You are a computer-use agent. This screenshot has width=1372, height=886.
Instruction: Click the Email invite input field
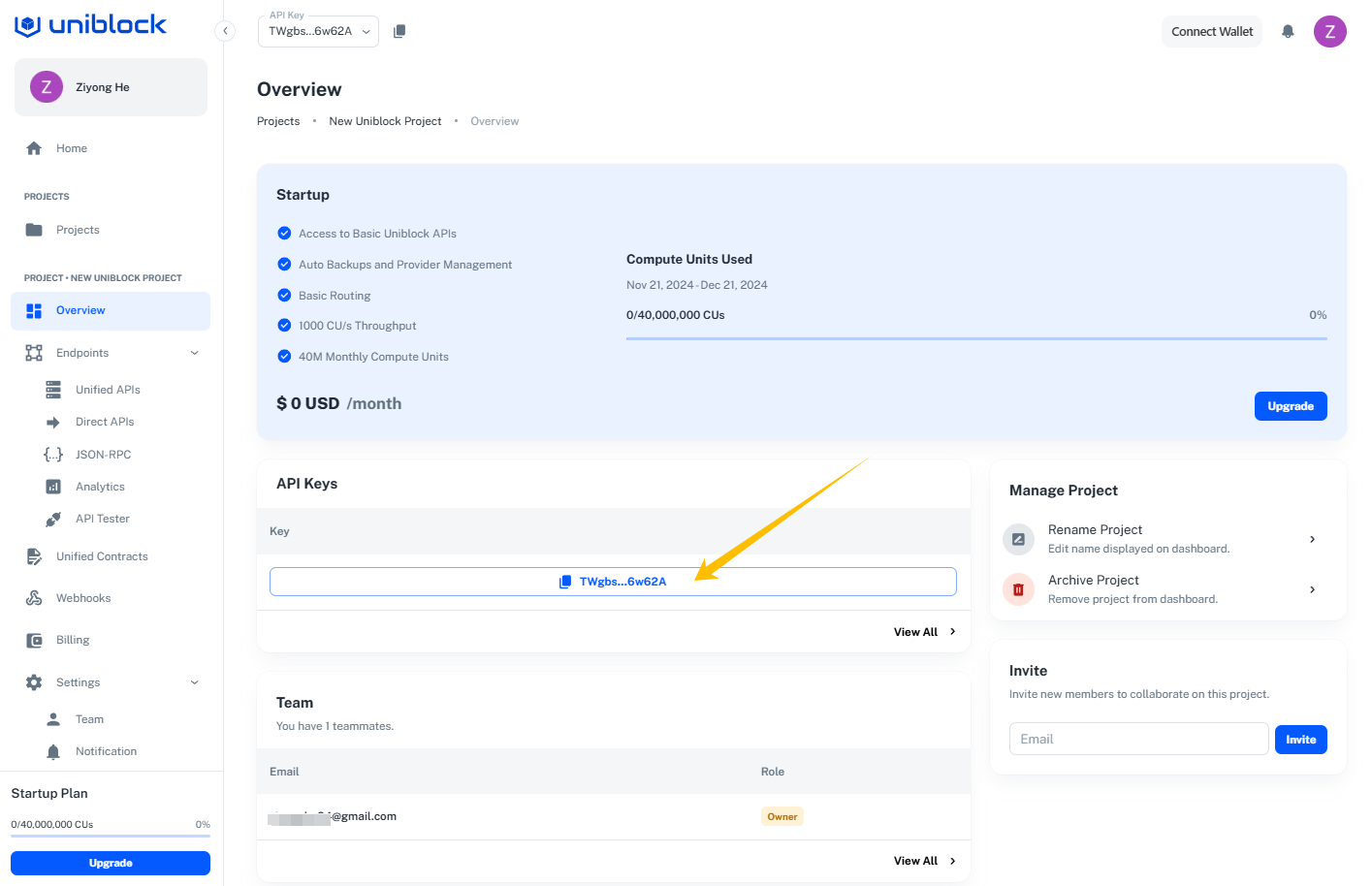1138,739
